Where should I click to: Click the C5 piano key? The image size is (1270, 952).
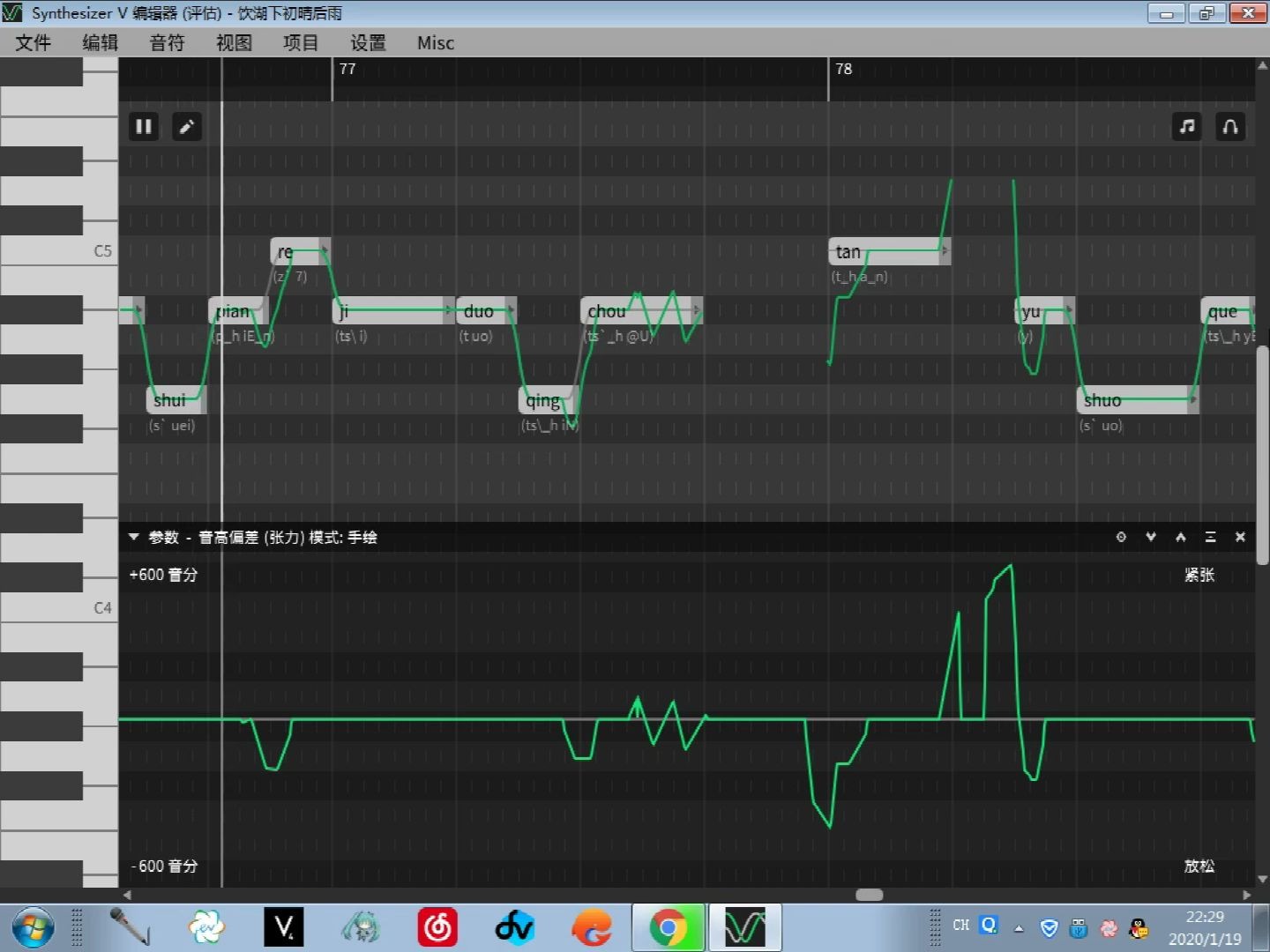click(58, 251)
